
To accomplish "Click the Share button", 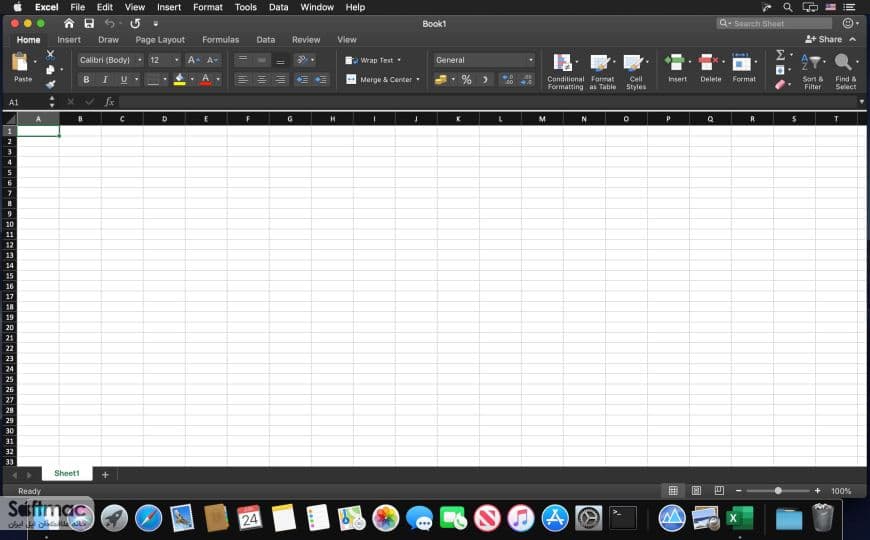I will click(824, 39).
